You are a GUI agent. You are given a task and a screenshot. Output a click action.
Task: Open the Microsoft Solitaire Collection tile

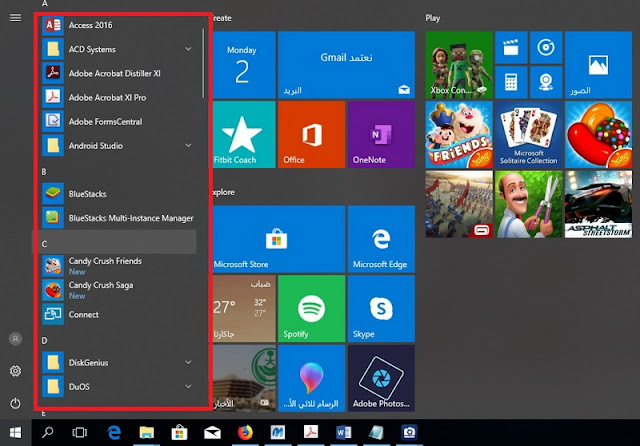(x=529, y=134)
